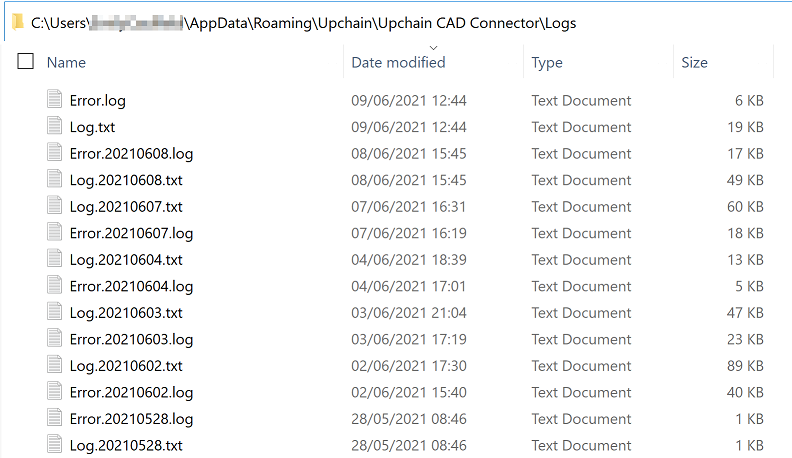The height and width of the screenshot is (458, 792).
Task: Click the Log.20210607.txt file icon
Action: [x=54, y=207]
